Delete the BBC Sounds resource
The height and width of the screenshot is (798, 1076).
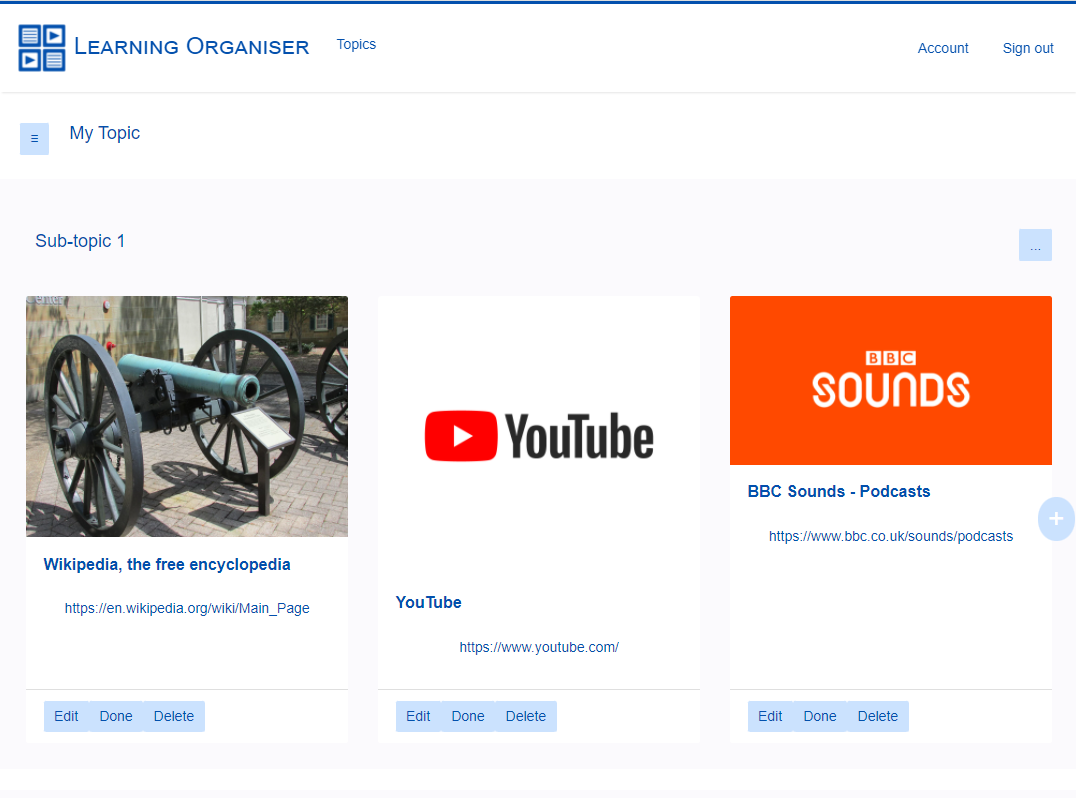(878, 716)
